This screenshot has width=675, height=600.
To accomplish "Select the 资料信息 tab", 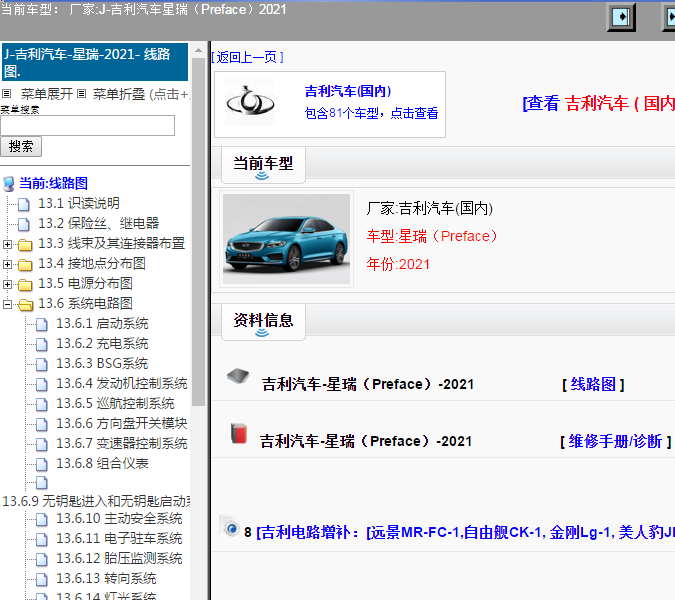I will point(263,322).
